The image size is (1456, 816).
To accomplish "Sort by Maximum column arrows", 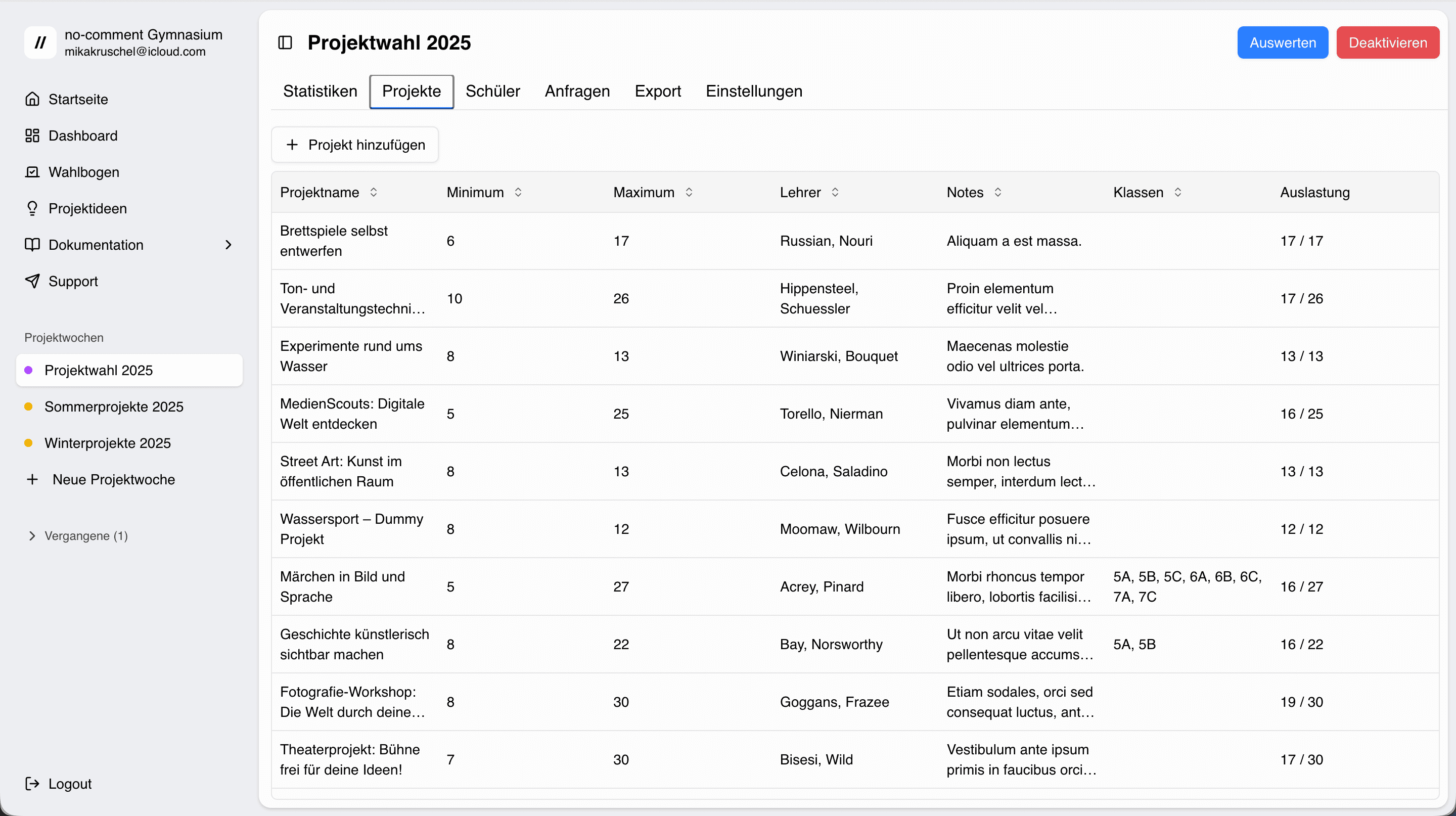I will click(689, 192).
